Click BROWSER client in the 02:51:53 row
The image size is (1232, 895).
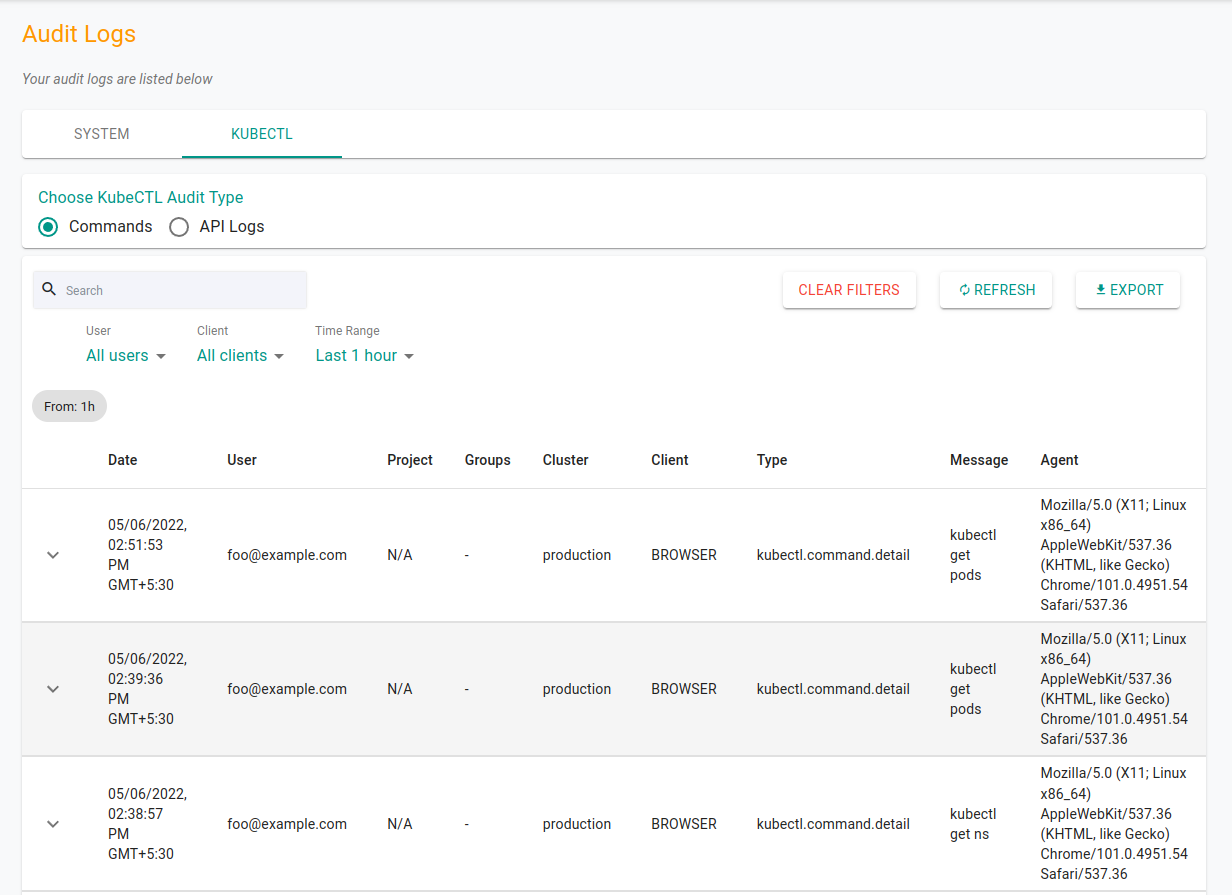pyautogui.click(x=684, y=555)
